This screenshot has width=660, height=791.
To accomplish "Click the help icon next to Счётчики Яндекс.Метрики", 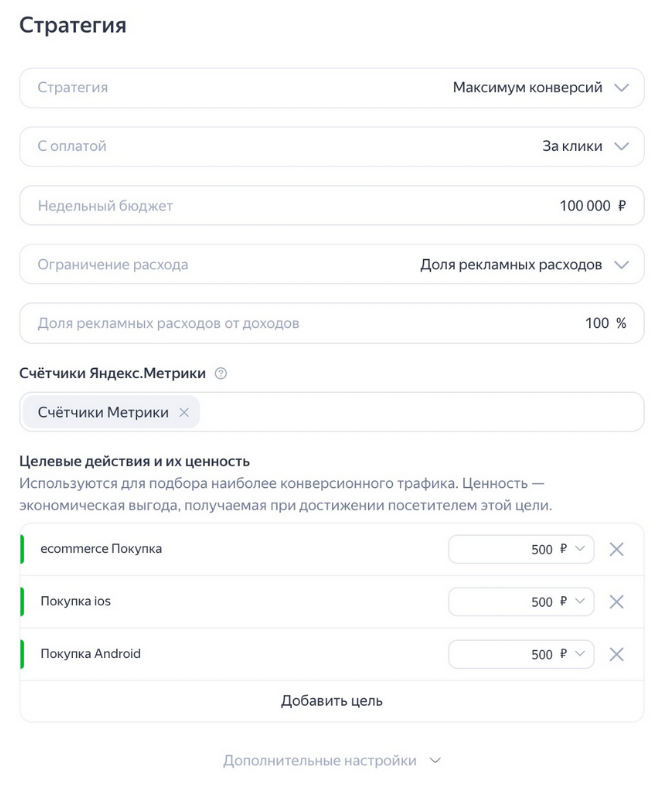I will tap(221, 374).
